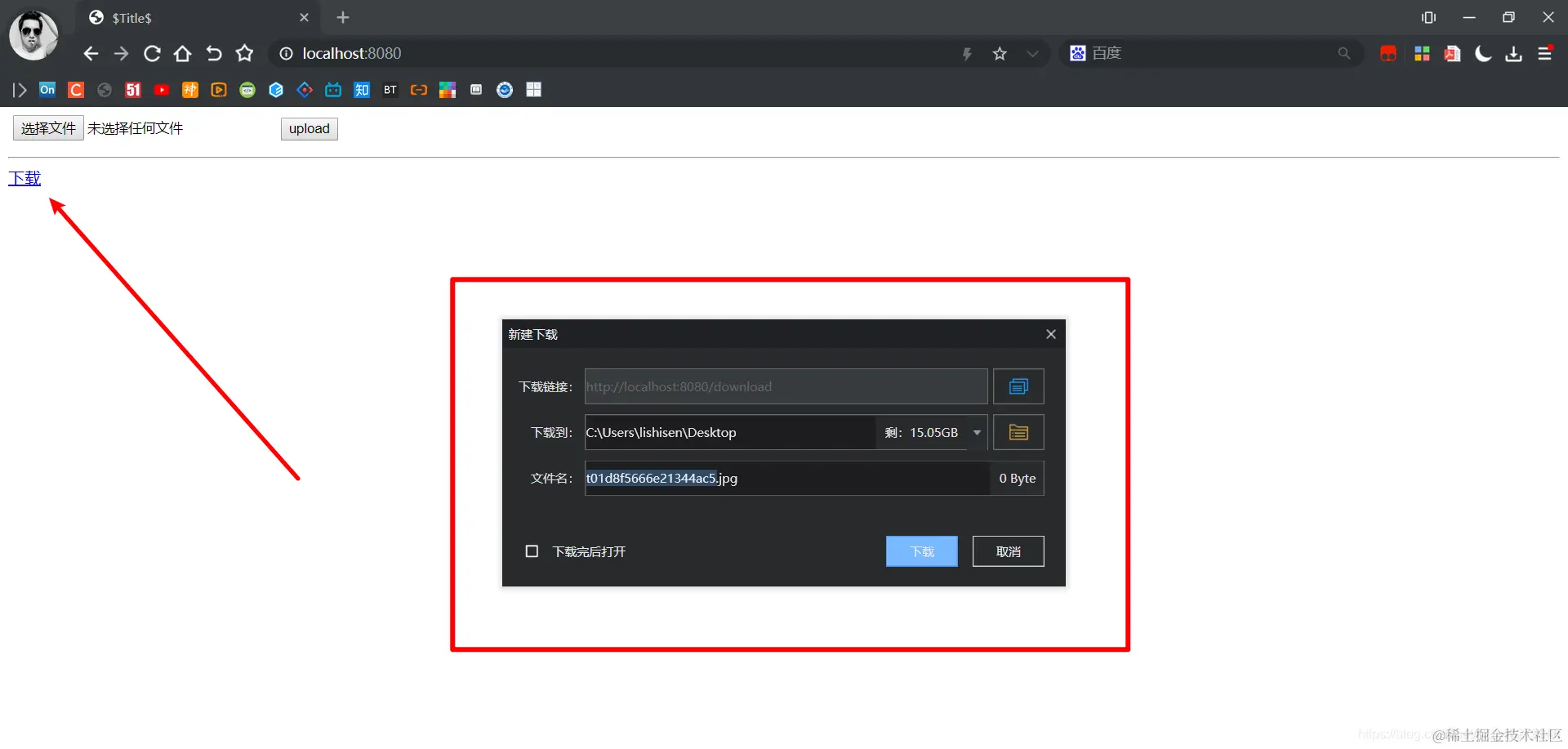Reload the localhost page

click(152, 54)
